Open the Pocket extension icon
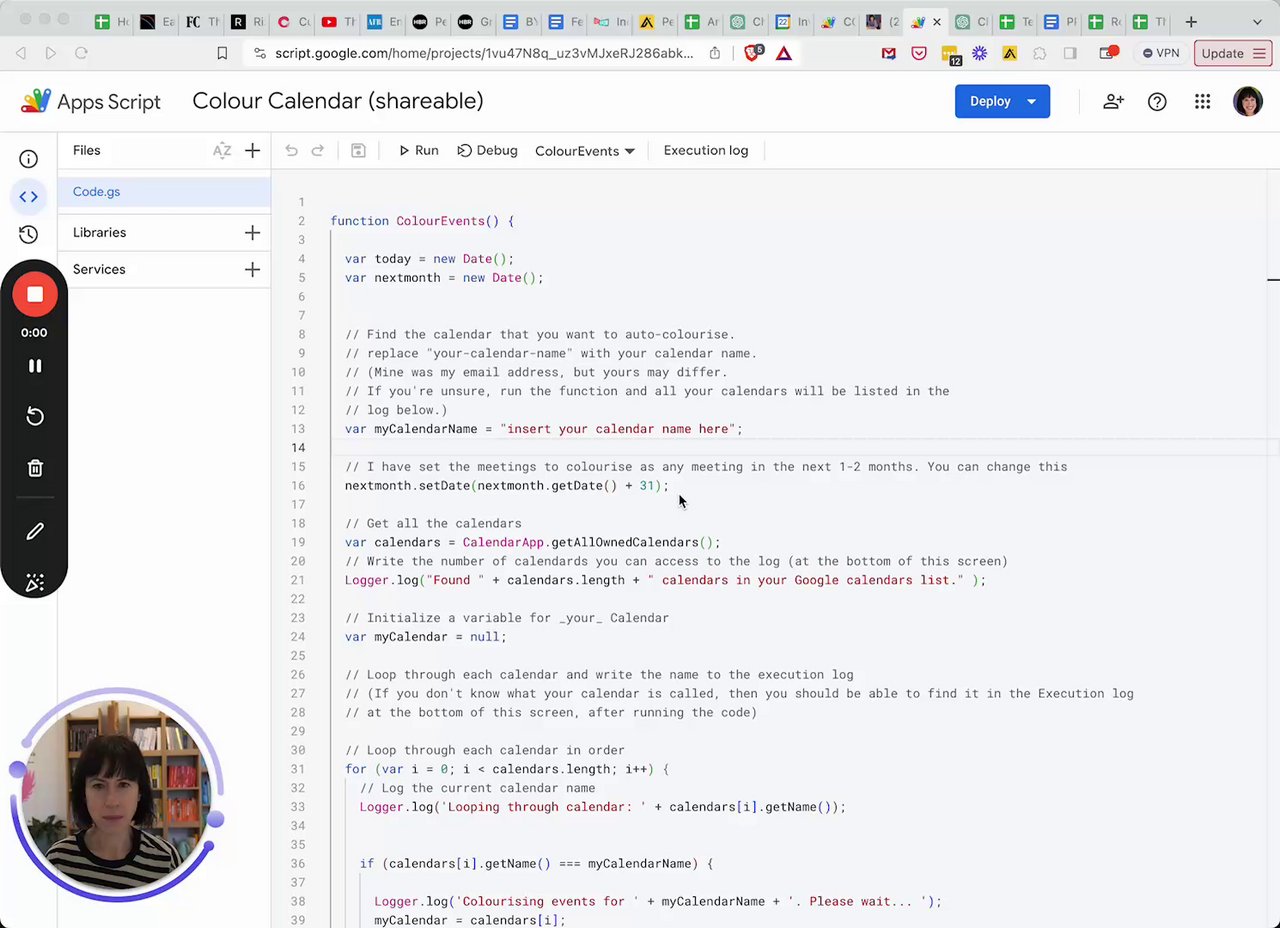Screen dimensions: 1280x928 (918, 53)
